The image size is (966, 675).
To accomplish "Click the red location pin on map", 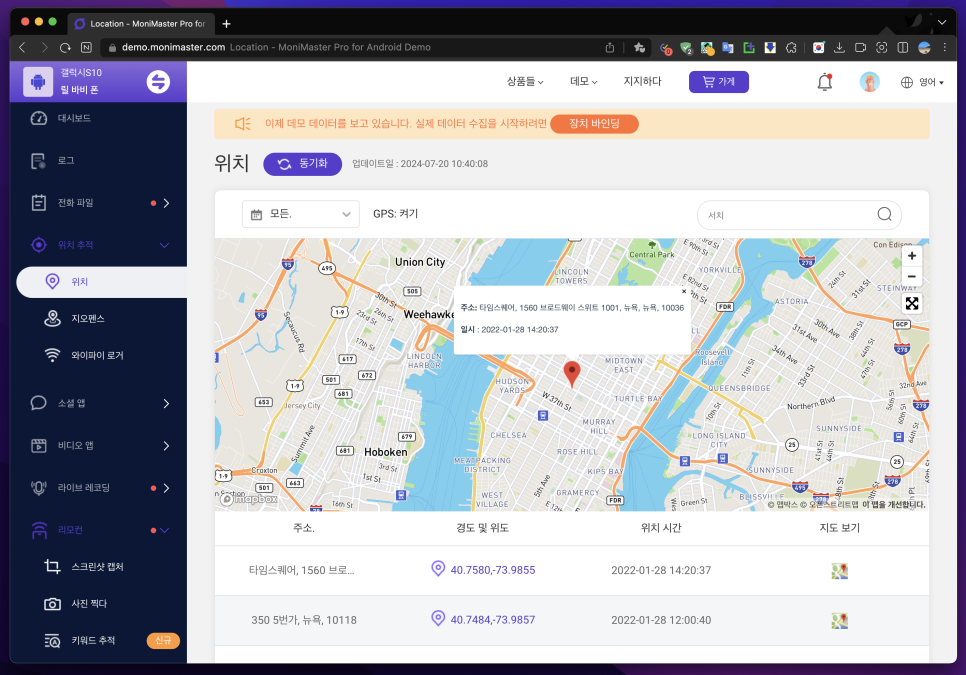I will tap(572, 374).
